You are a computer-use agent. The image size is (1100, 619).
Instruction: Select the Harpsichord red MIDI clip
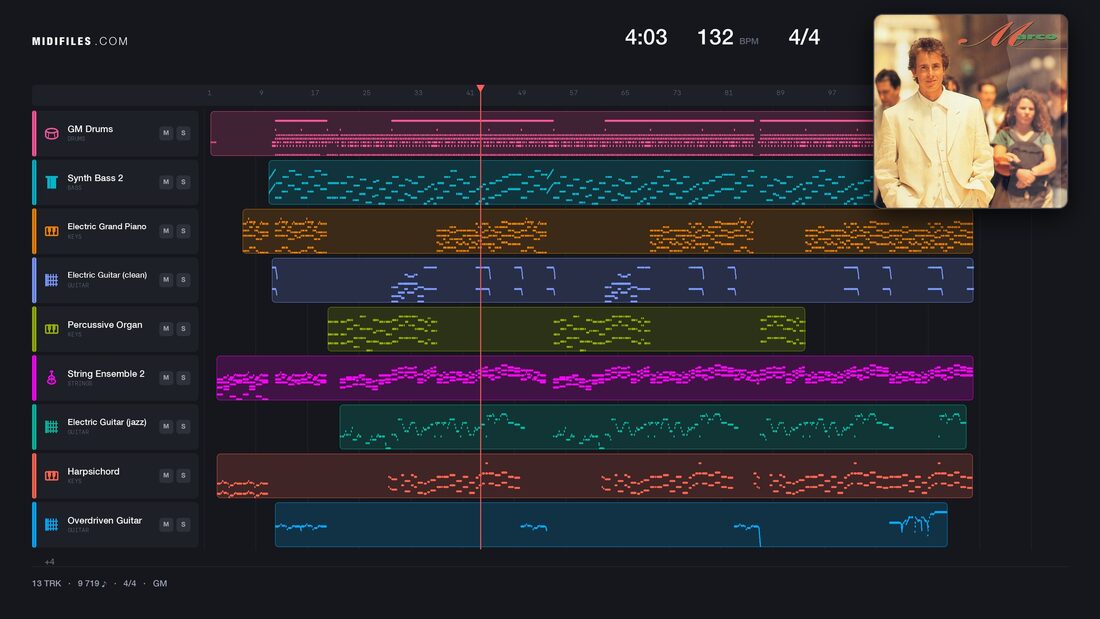pyautogui.click(x=594, y=476)
